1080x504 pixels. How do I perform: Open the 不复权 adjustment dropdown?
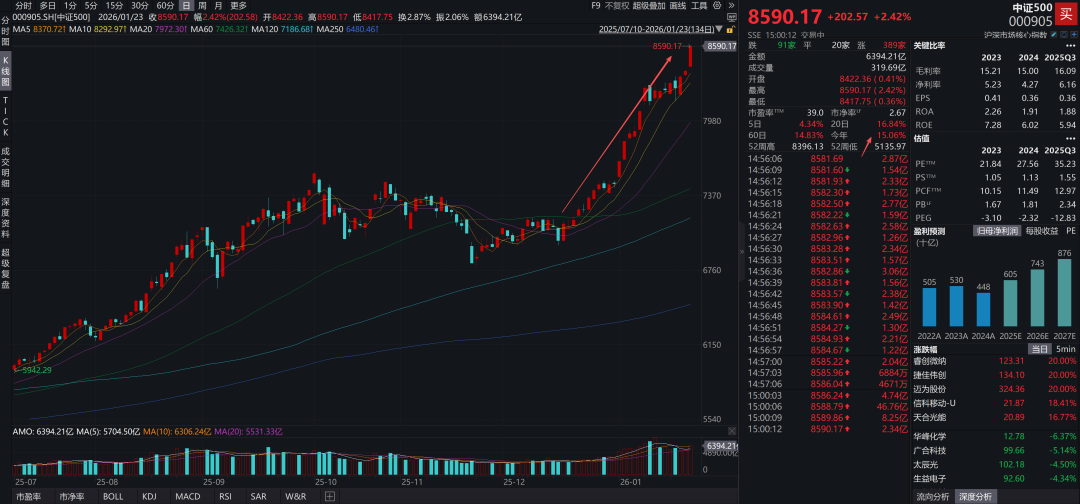(x=615, y=5)
